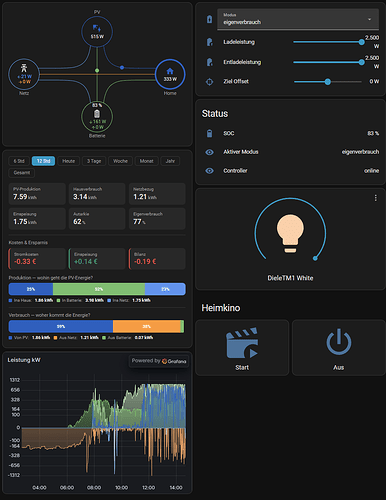Select the 6 Std time range
The height and width of the screenshot is (500, 386).
click(x=19, y=161)
